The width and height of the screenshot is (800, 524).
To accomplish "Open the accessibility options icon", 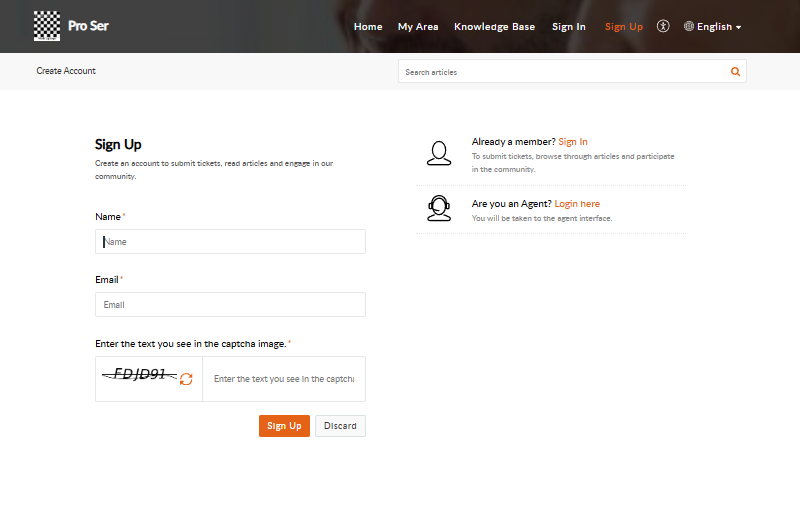I will 663,26.
